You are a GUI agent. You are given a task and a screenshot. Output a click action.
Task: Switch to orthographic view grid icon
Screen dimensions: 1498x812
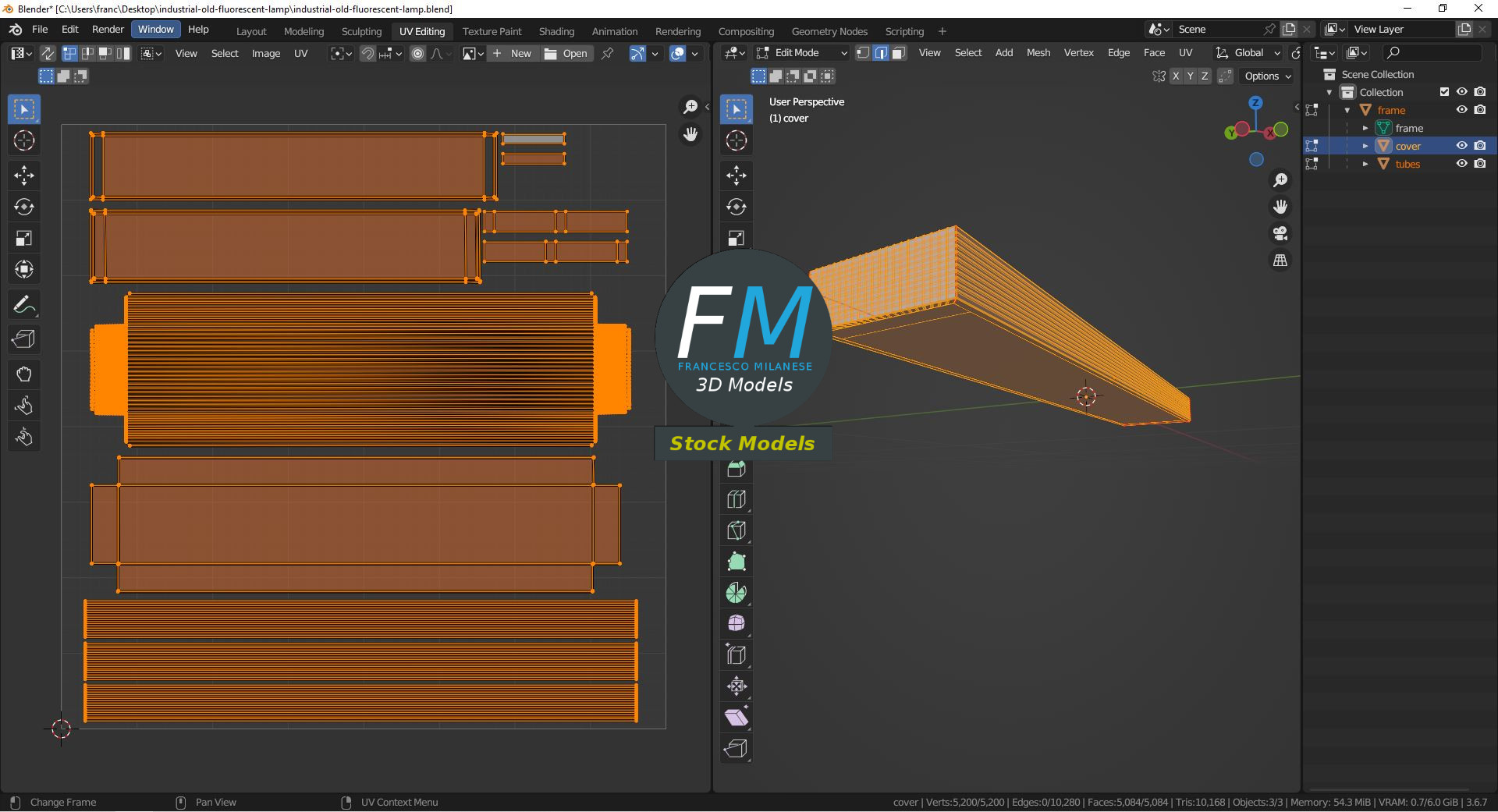pos(1280,261)
